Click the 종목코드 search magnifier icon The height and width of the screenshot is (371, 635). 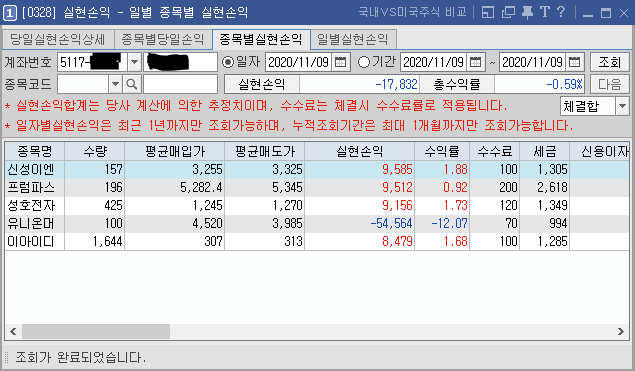(x=131, y=84)
